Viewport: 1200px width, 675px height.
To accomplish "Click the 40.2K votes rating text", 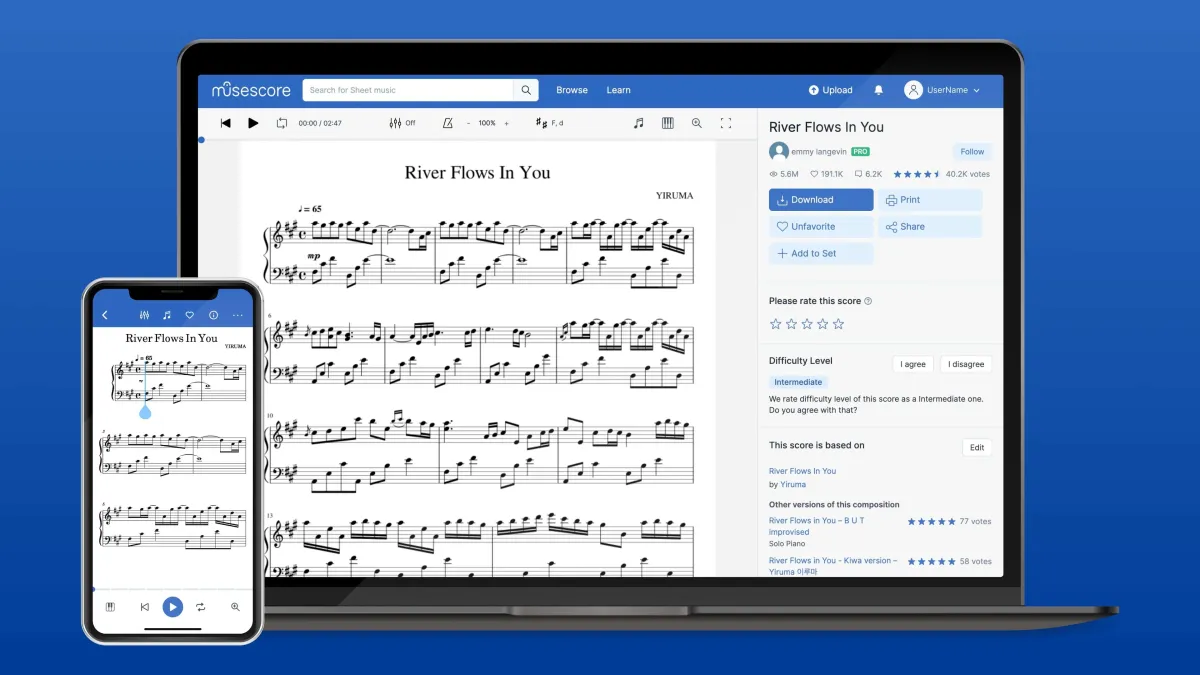I will tap(968, 174).
